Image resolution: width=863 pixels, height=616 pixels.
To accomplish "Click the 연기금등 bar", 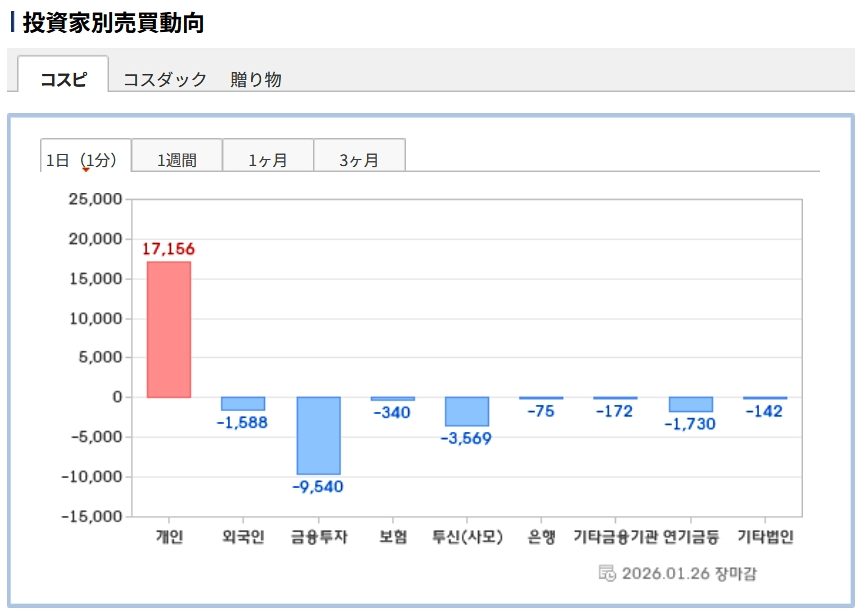I will [690, 404].
